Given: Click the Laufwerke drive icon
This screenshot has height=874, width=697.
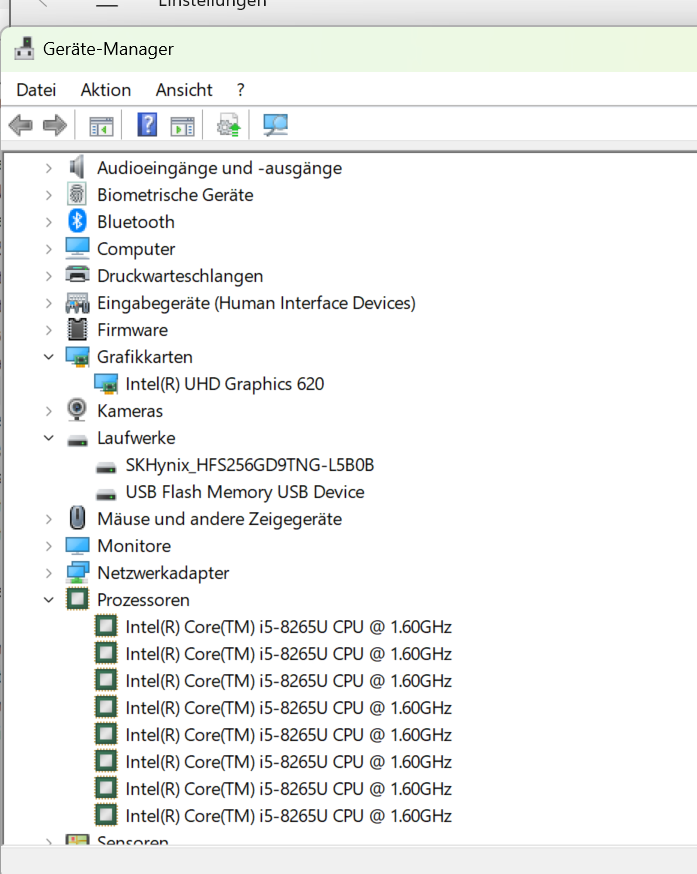Looking at the screenshot, I should click(x=77, y=441).
